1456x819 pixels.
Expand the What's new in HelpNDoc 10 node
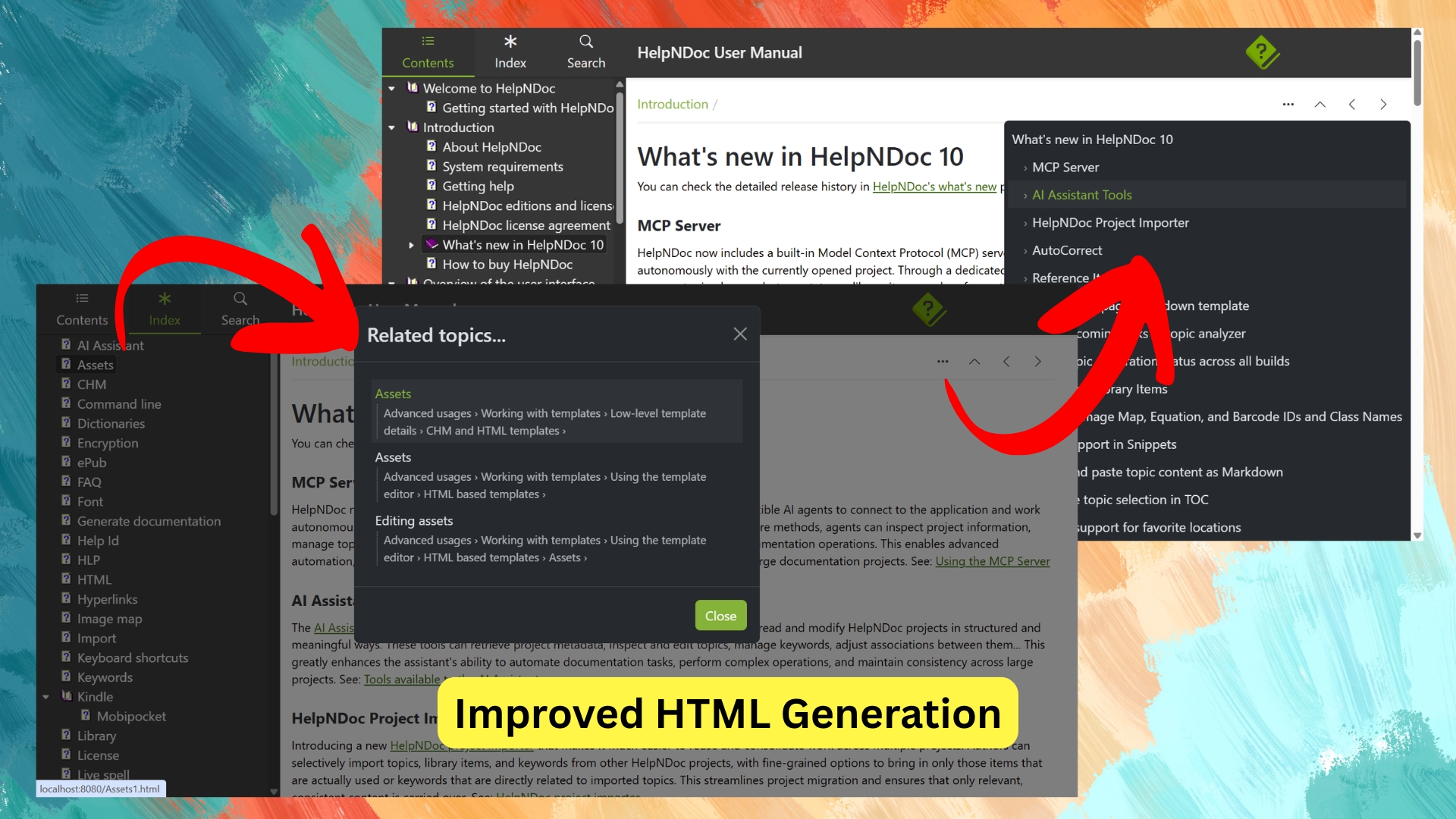point(411,245)
